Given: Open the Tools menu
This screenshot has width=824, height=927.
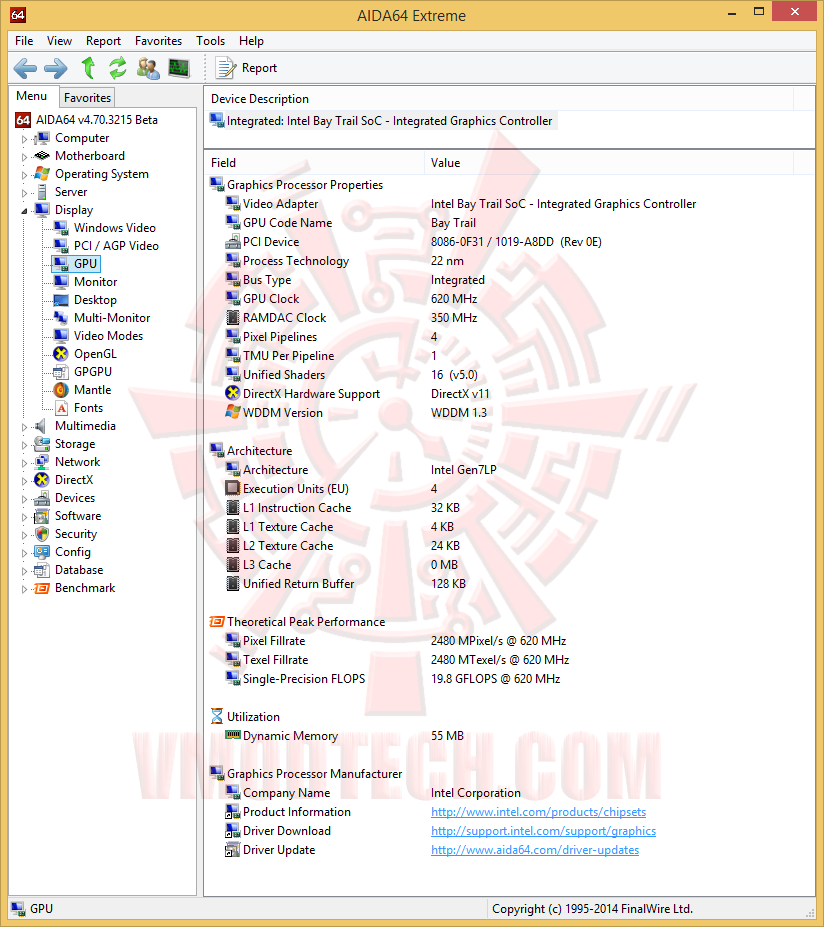Looking at the screenshot, I should tap(210, 41).
